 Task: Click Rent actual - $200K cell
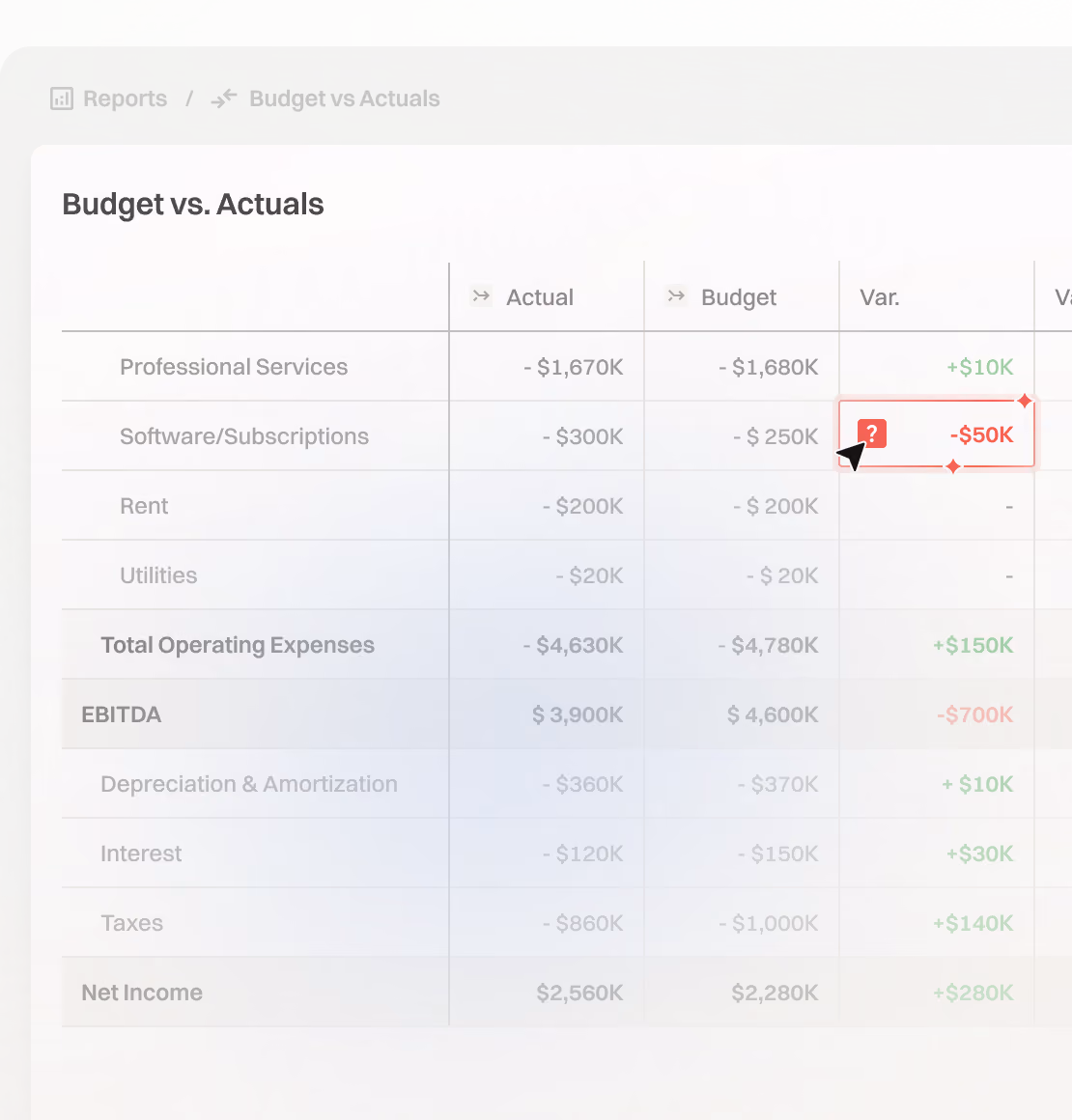[582, 506]
